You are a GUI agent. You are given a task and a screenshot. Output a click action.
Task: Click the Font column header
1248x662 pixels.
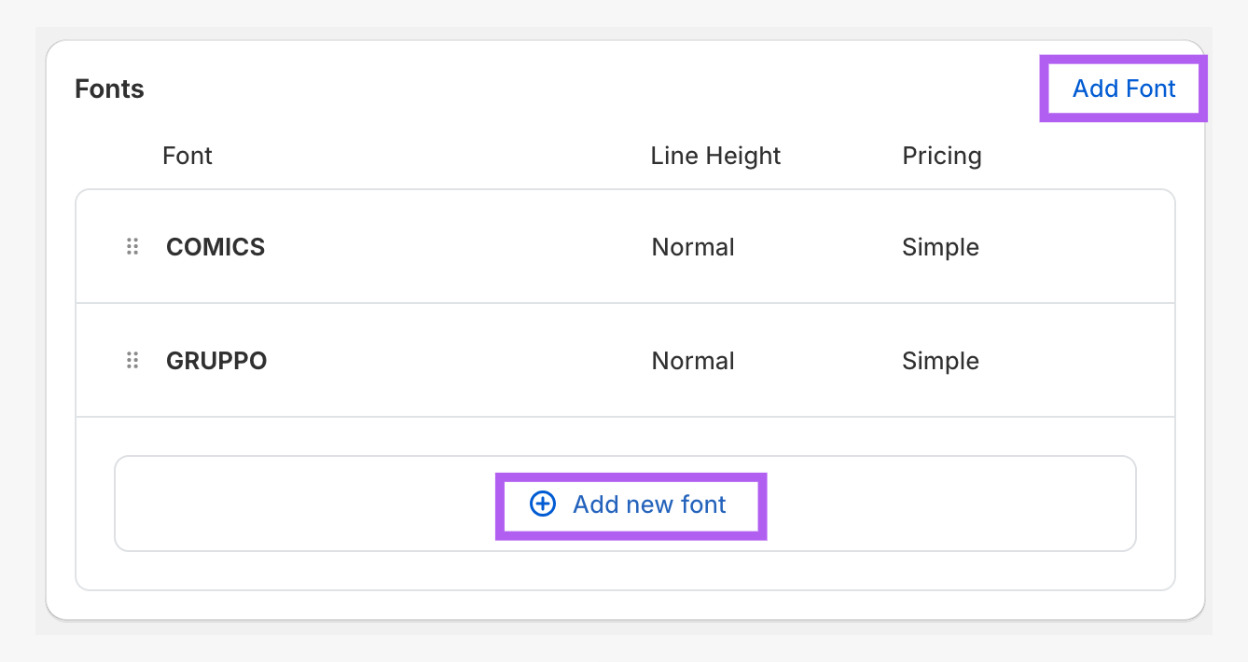click(x=187, y=156)
